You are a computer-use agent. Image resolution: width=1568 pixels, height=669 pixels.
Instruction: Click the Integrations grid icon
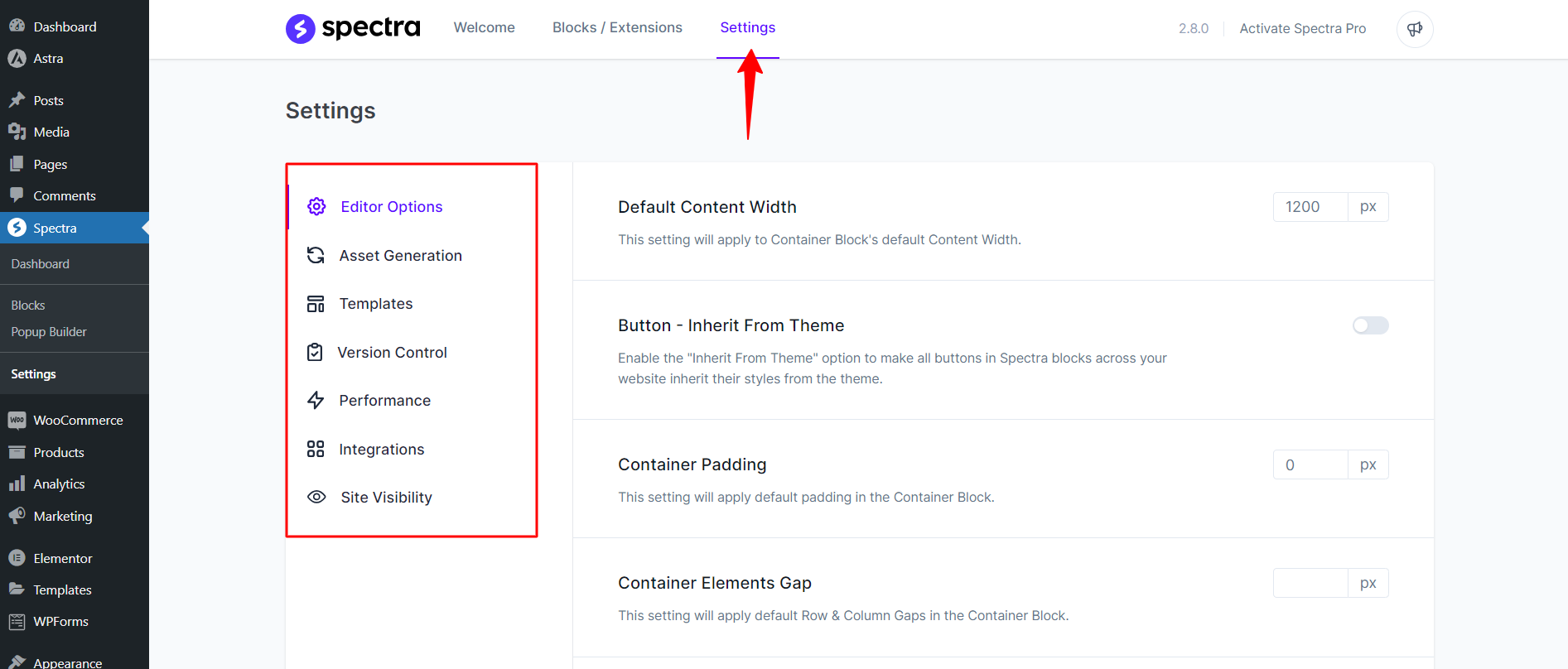pos(316,449)
